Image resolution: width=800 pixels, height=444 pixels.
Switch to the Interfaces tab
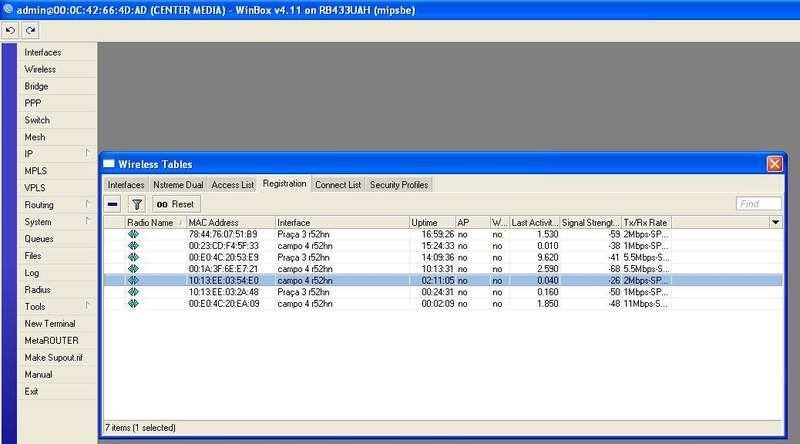126,185
